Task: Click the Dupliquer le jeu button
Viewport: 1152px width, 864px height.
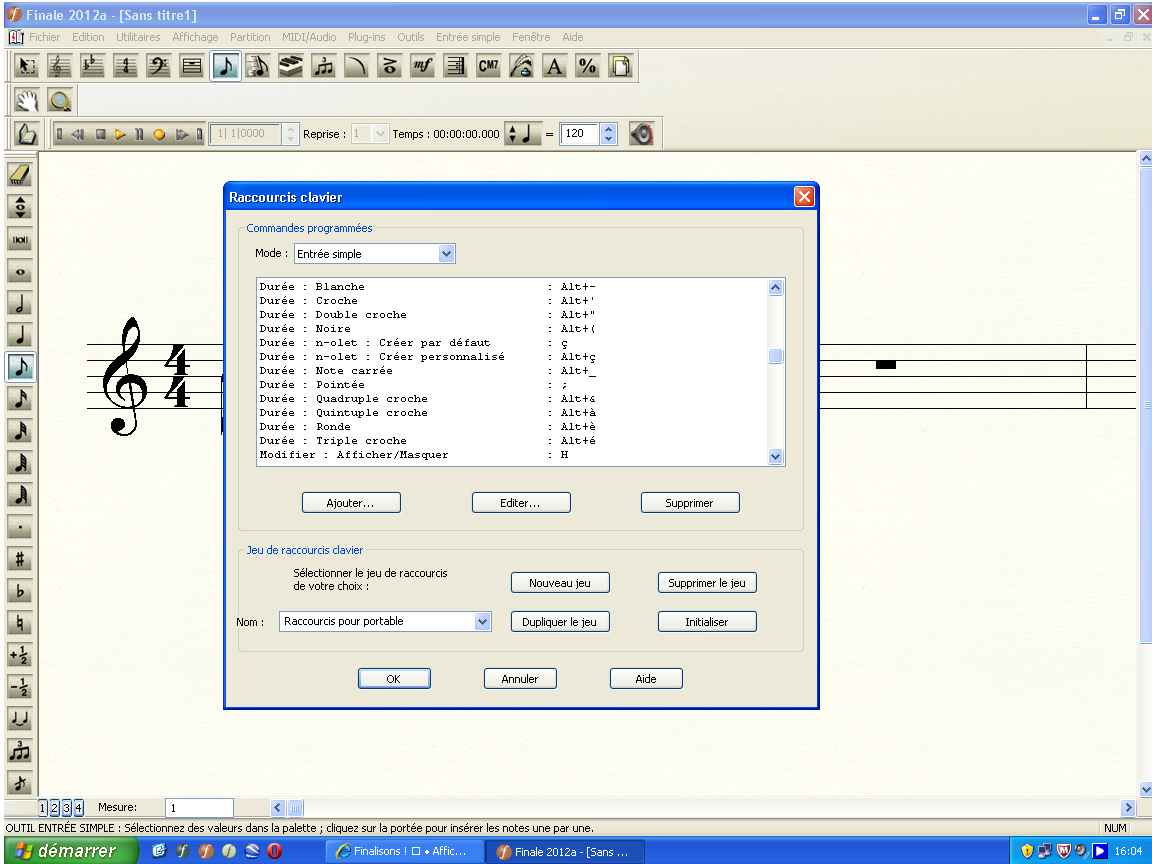Action: (x=560, y=622)
